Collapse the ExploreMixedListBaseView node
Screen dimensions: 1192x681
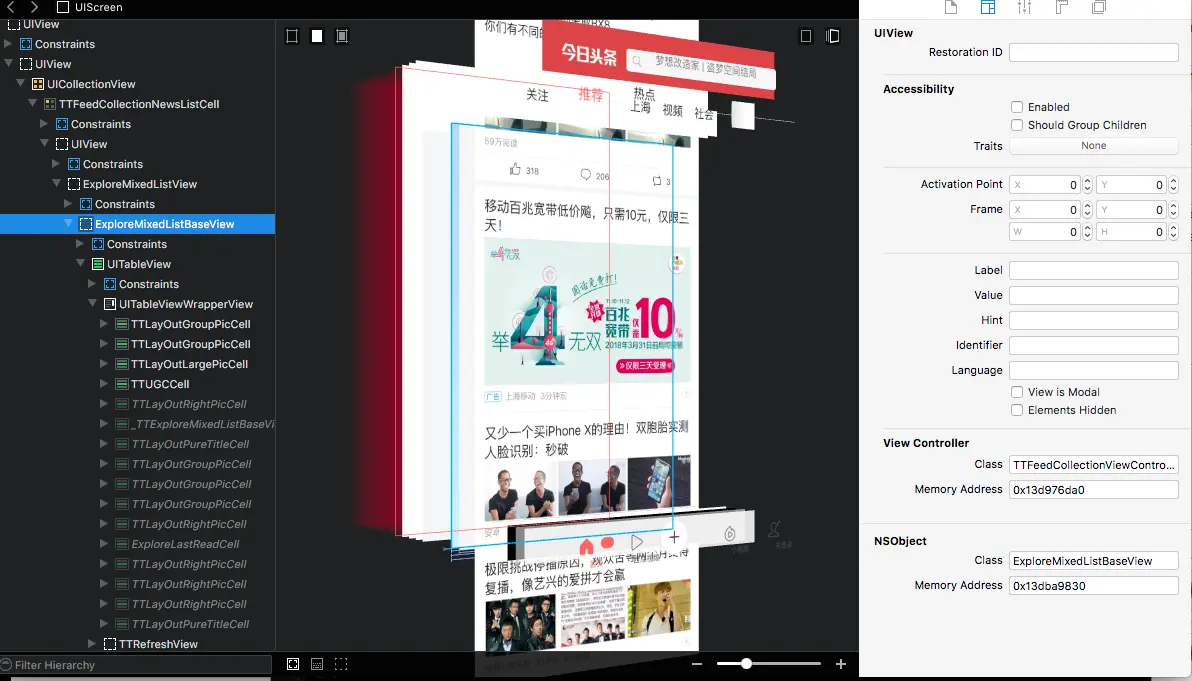click(68, 223)
